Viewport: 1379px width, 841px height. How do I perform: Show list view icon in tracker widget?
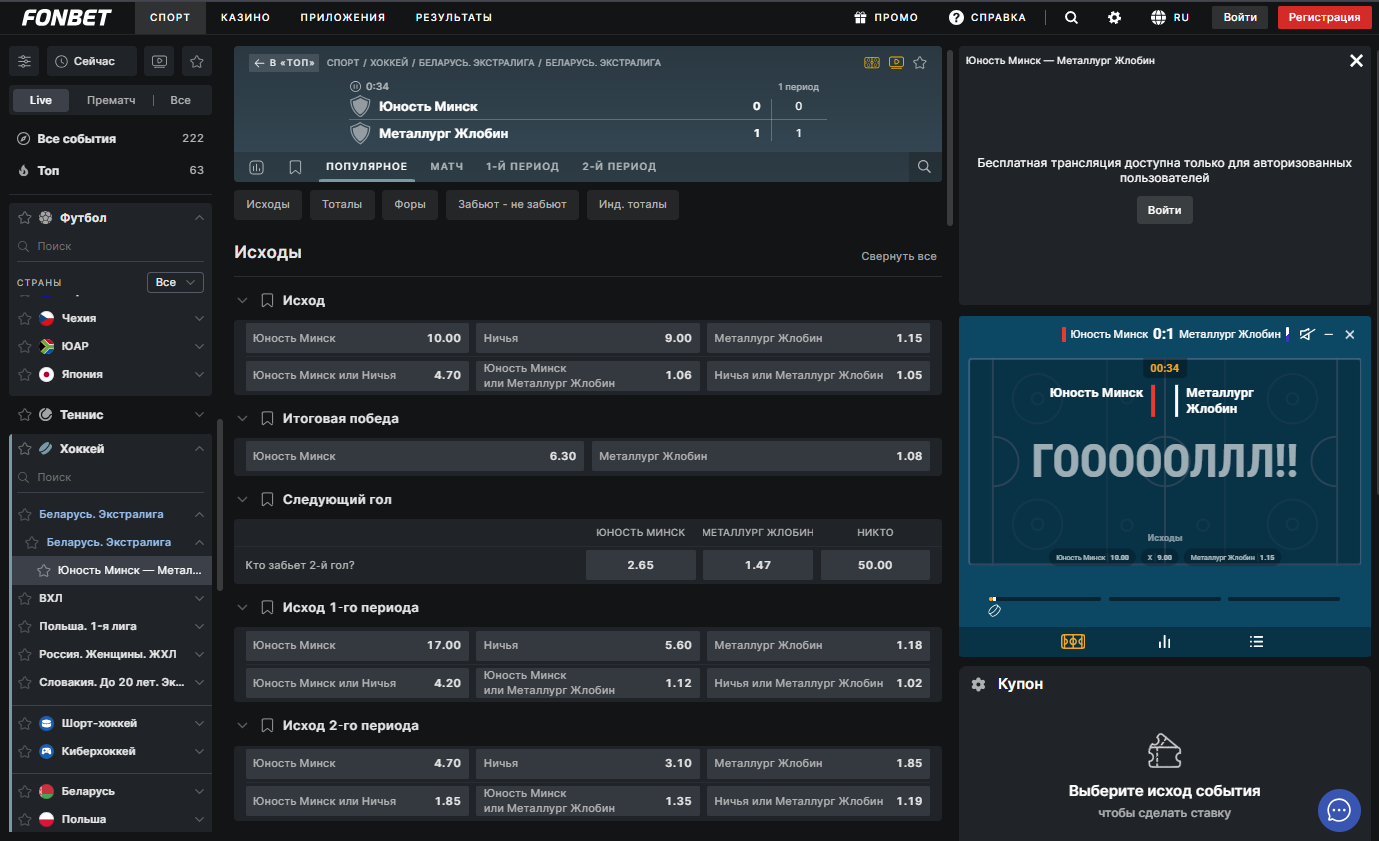click(x=1257, y=642)
